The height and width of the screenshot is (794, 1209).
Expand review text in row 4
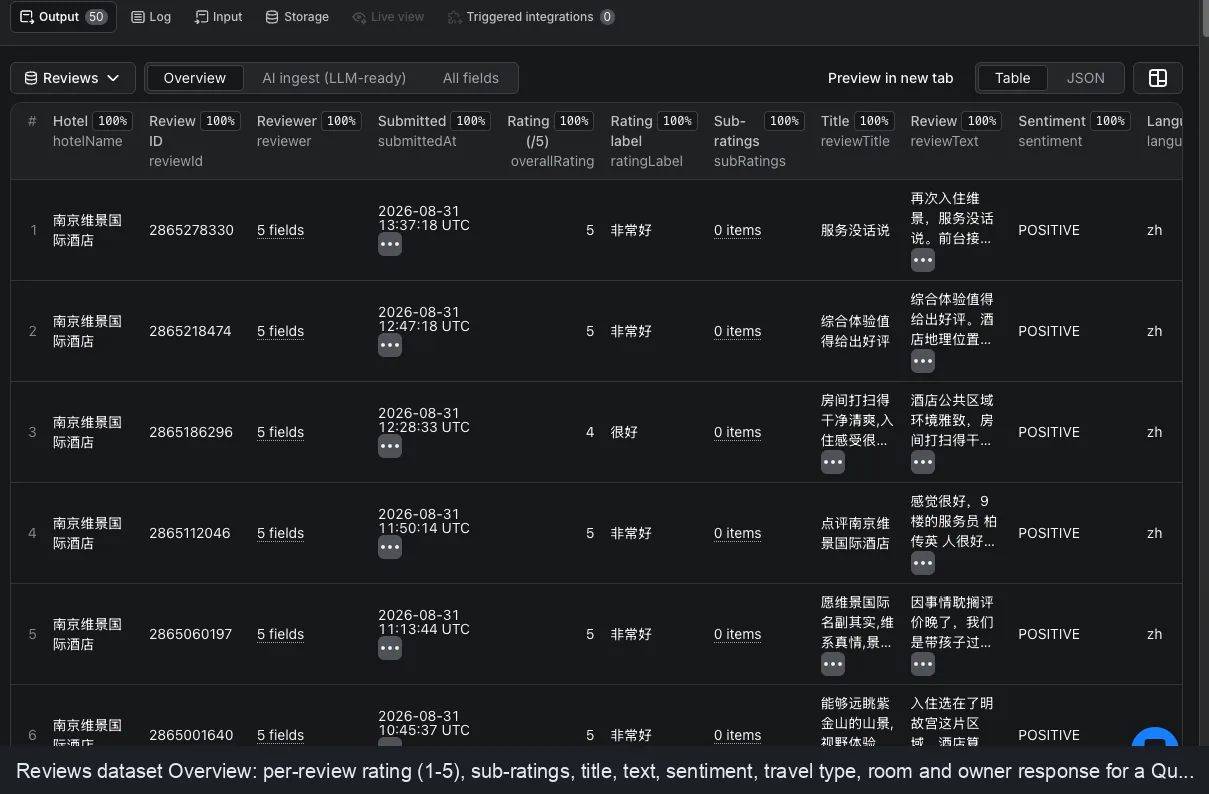(923, 563)
